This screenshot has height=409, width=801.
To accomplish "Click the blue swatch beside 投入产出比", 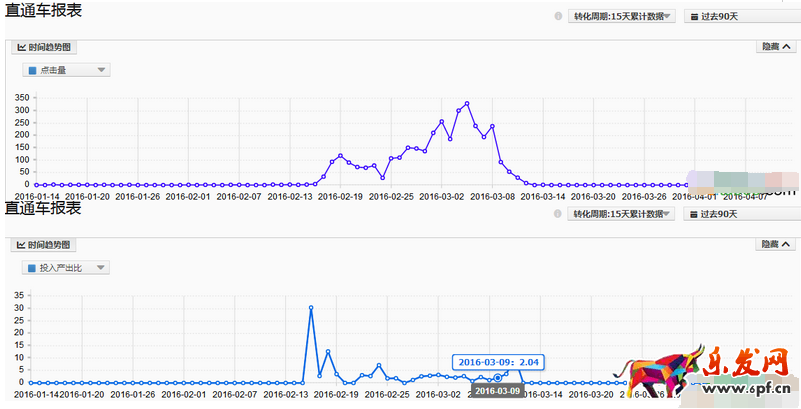I will pyautogui.click(x=33, y=268).
